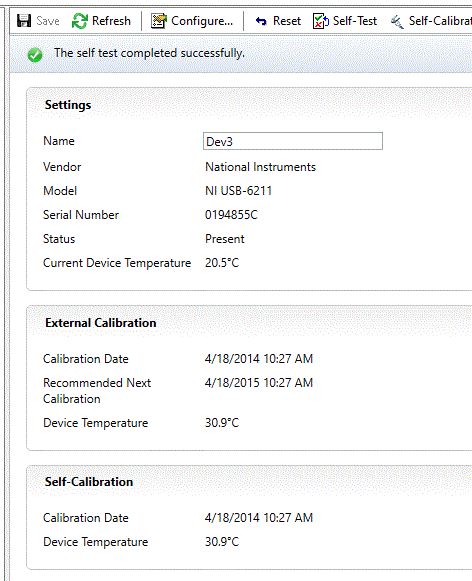Start Self-Calibrate from the toolbar

440,21
